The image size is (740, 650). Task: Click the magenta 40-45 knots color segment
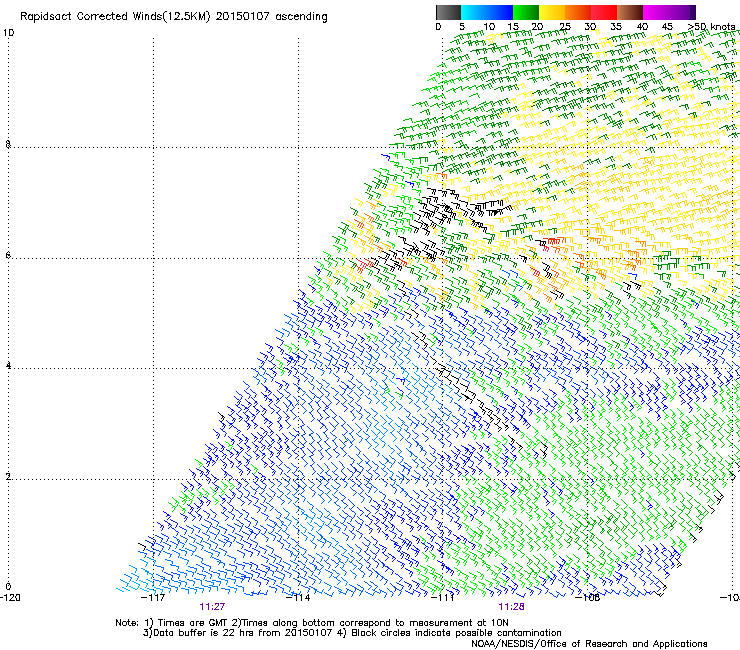[x=656, y=12]
